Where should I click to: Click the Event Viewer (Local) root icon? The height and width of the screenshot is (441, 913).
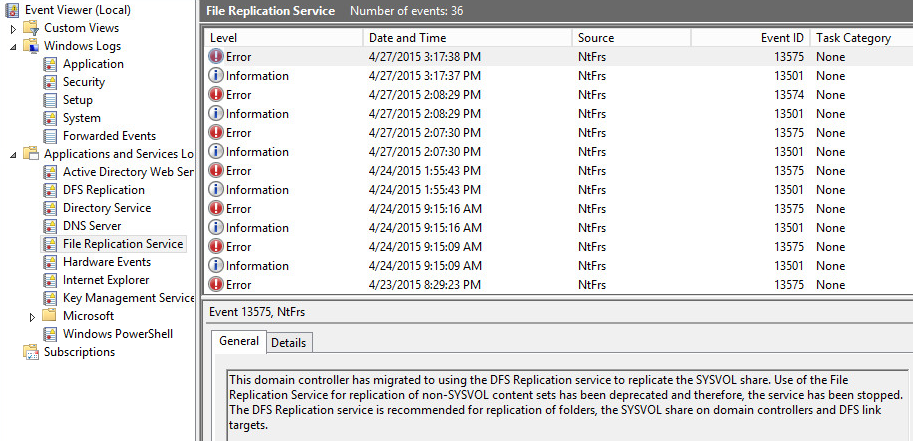(11, 10)
